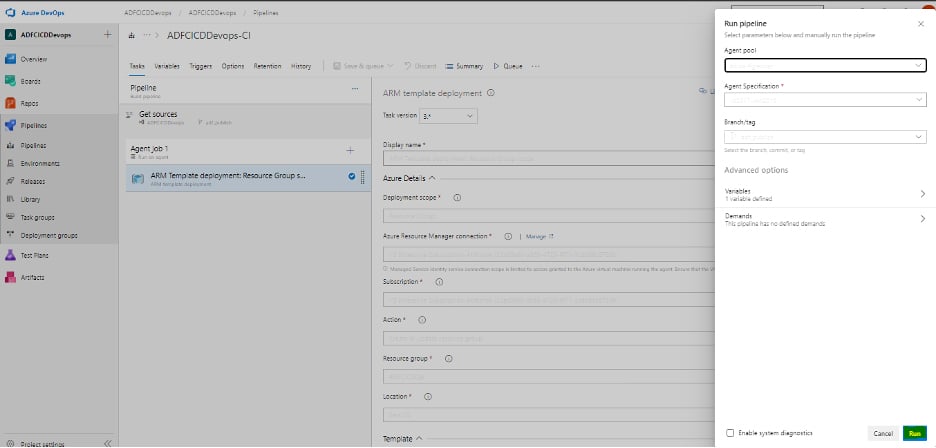Switch to the Options tab

point(233,66)
